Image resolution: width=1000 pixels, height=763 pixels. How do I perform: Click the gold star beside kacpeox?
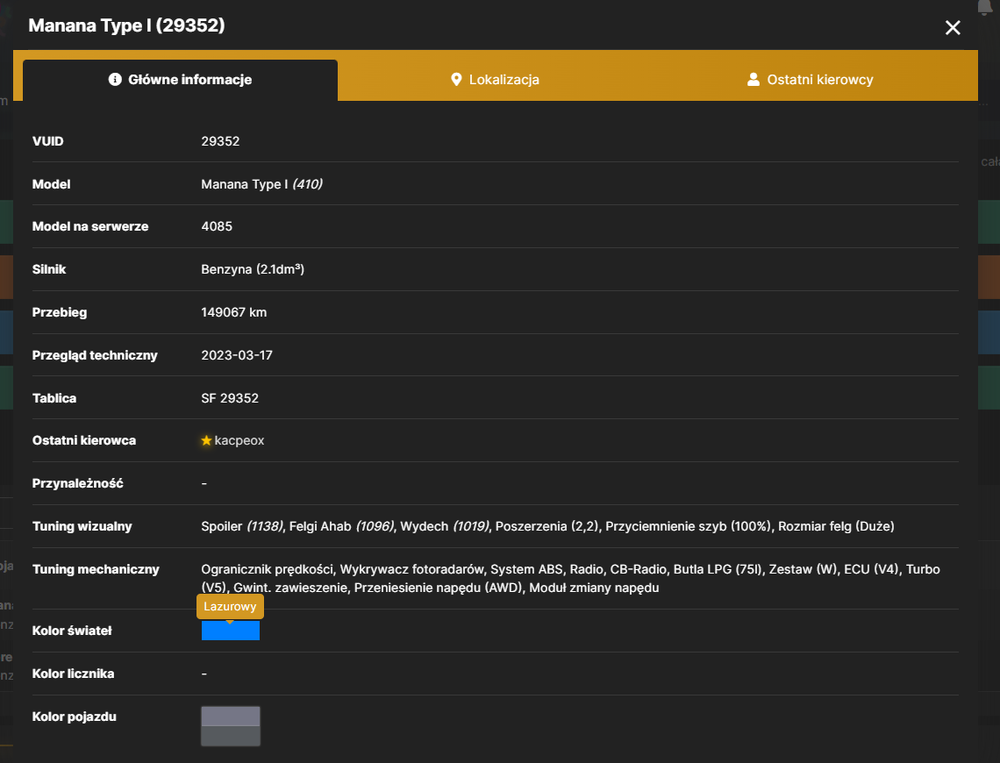(206, 440)
